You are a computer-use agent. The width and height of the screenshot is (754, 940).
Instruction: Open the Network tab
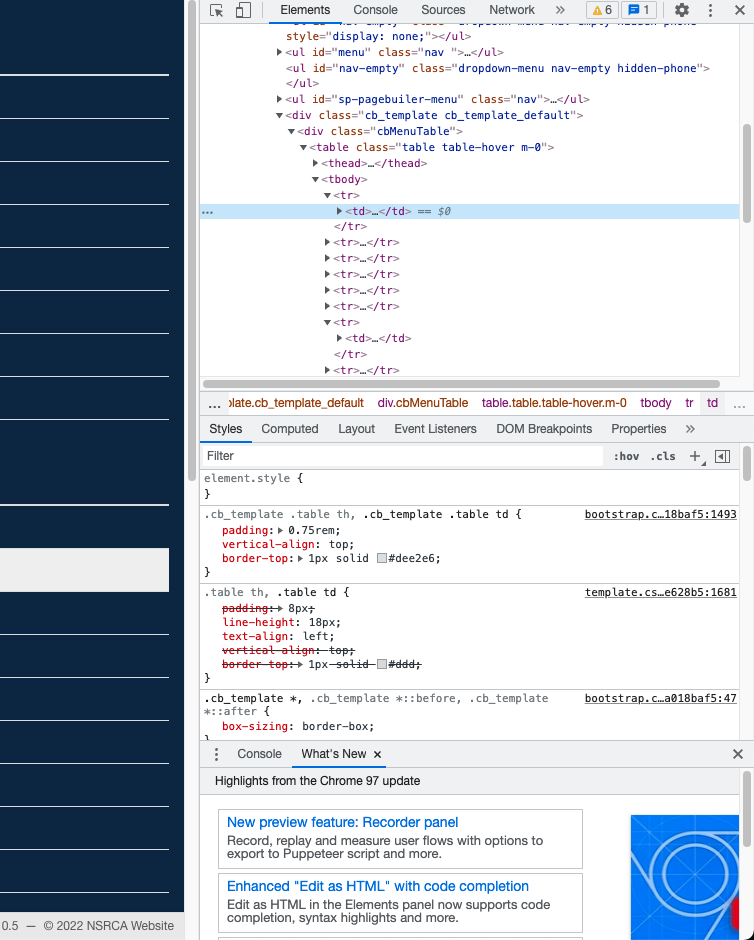(x=511, y=10)
